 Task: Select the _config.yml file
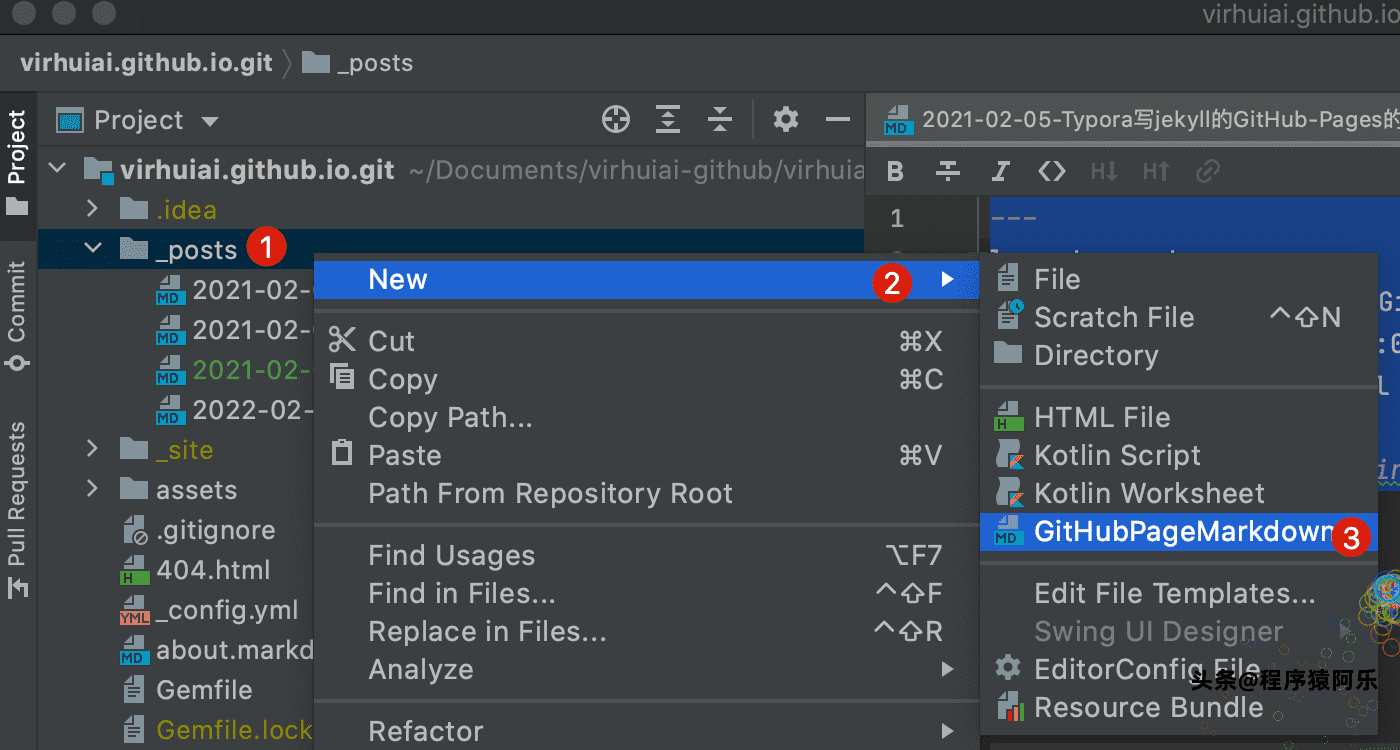(226, 610)
